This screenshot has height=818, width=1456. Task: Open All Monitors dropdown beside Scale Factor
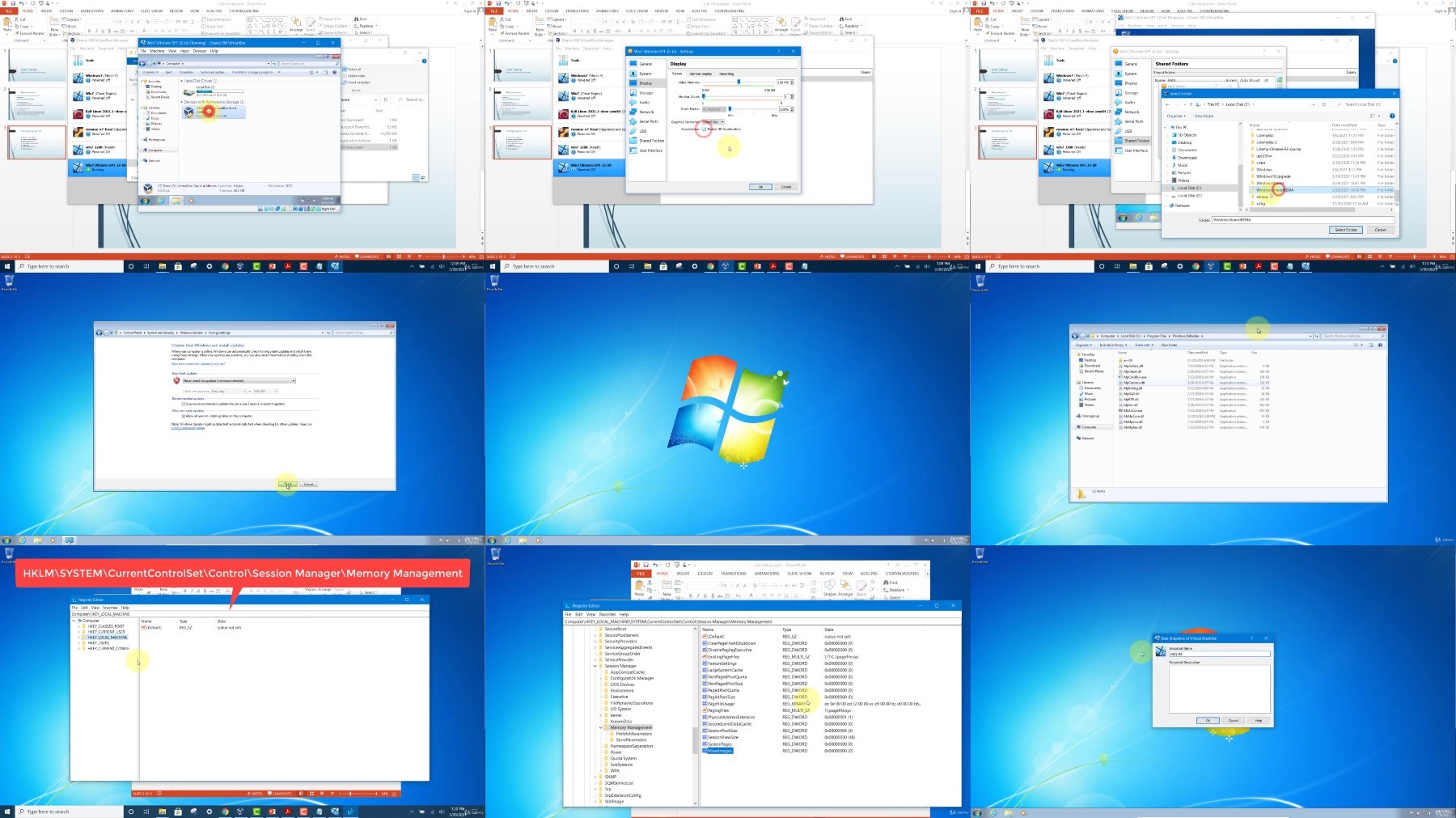coord(714,109)
